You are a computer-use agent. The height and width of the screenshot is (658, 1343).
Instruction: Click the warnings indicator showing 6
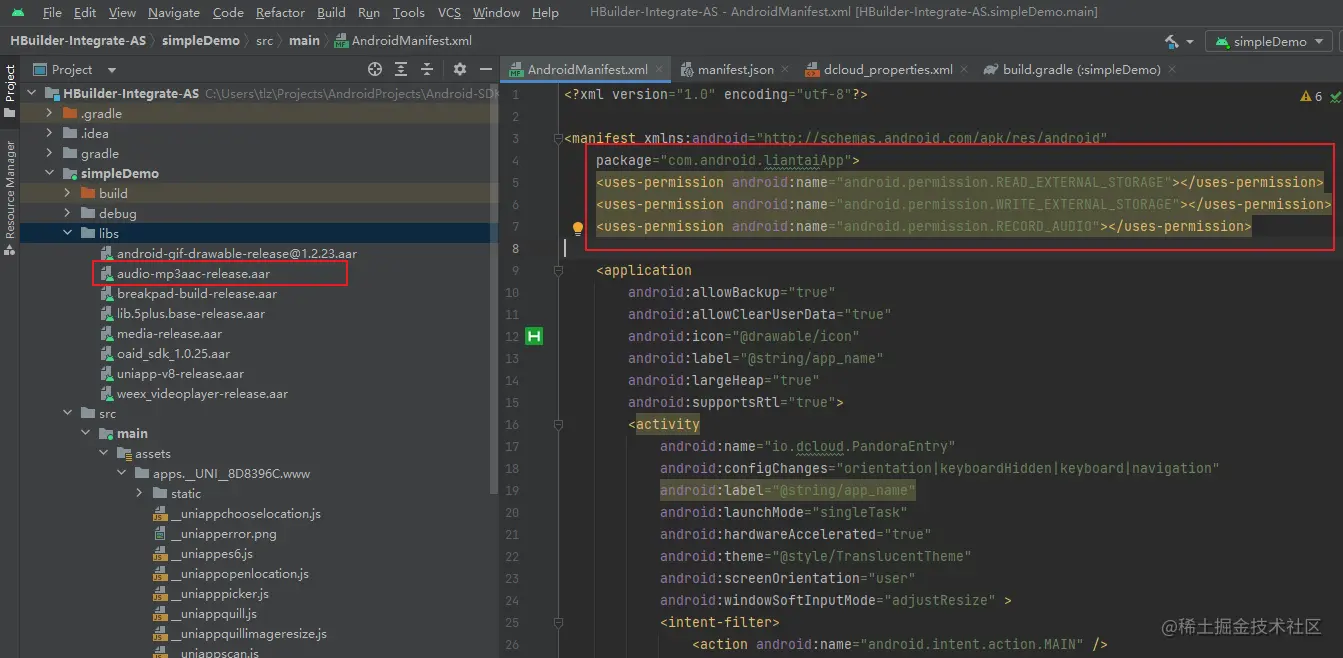click(1311, 96)
